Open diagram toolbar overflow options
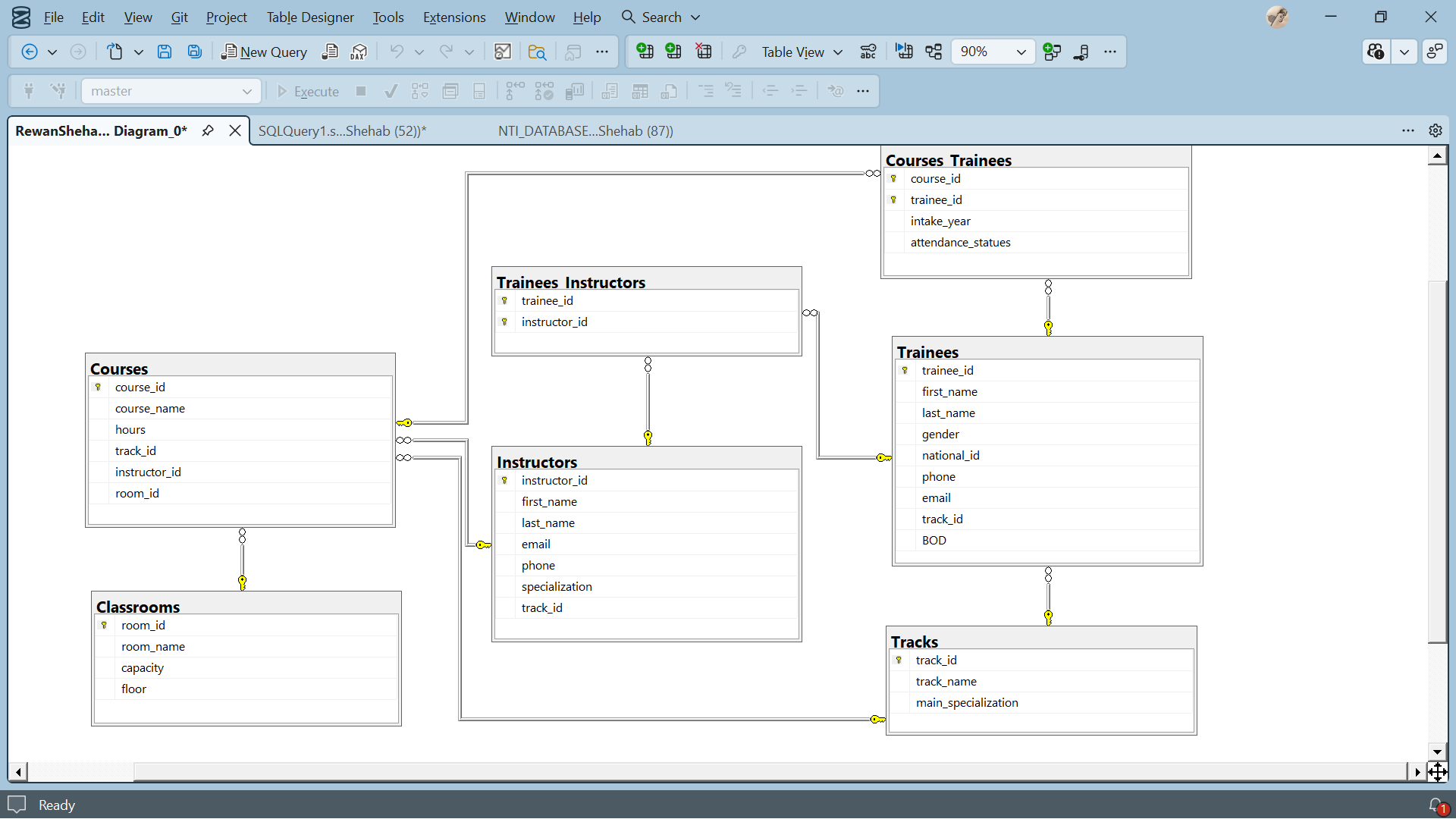The height and width of the screenshot is (819, 1456). (1110, 52)
